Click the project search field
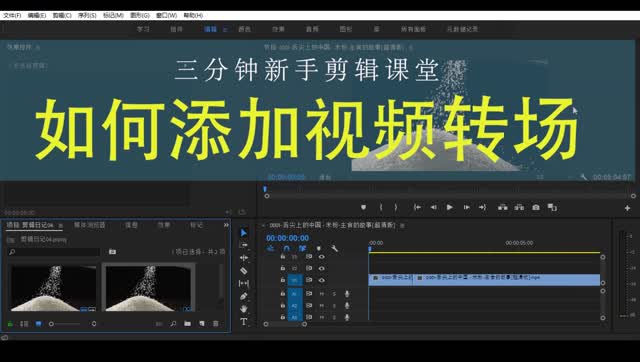The image size is (640, 362). tap(54, 252)
